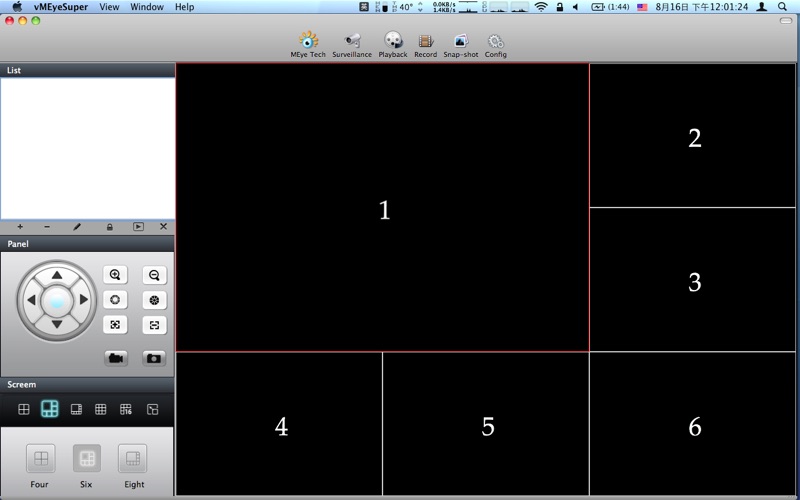
Task: Click the focus far button
Action: pyautogui.click(x=154, y=325)
